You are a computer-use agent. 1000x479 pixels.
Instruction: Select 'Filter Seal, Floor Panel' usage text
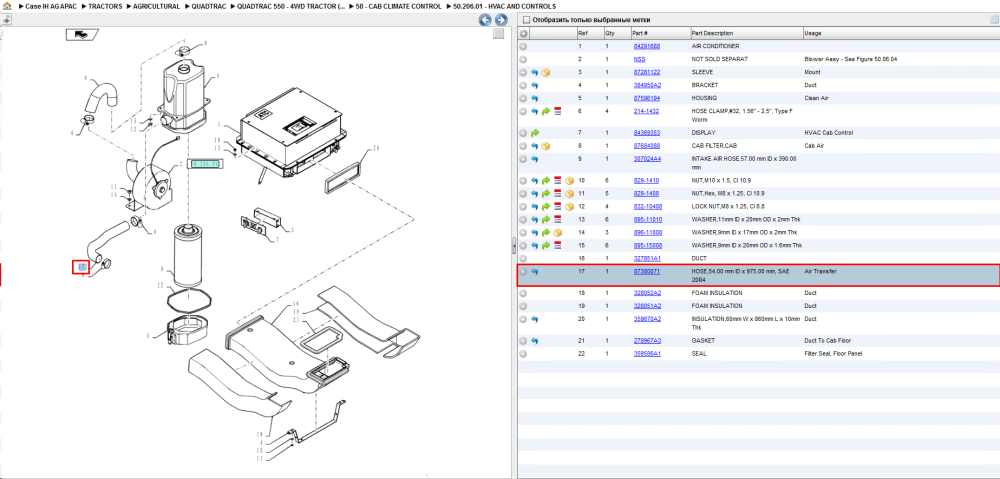pyautogui.click(x=835, y=354)
